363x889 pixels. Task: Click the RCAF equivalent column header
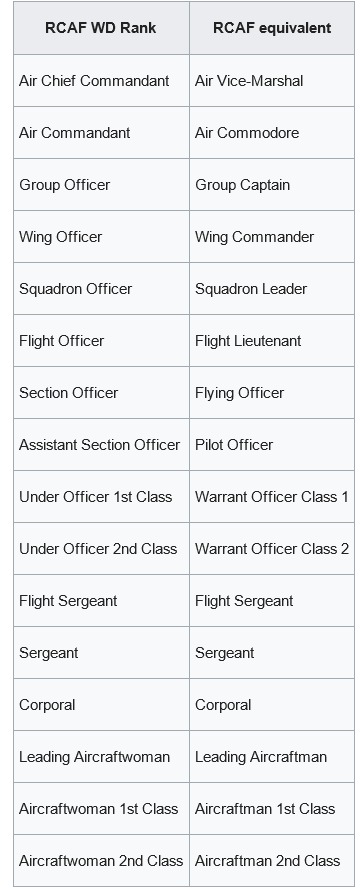pos(272,28)
